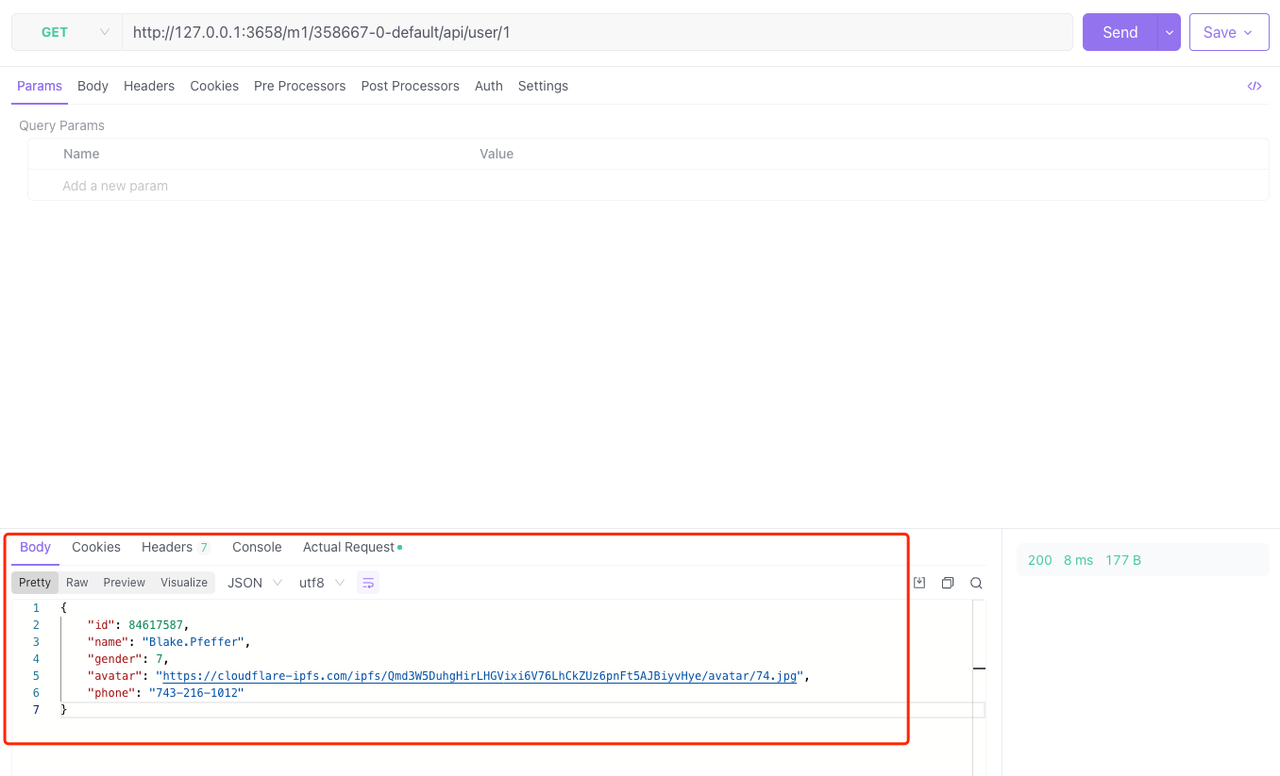Screen dimensions: 1280x776
Task: Switch to Post Processors tab
Action: [x=410, y=86]
